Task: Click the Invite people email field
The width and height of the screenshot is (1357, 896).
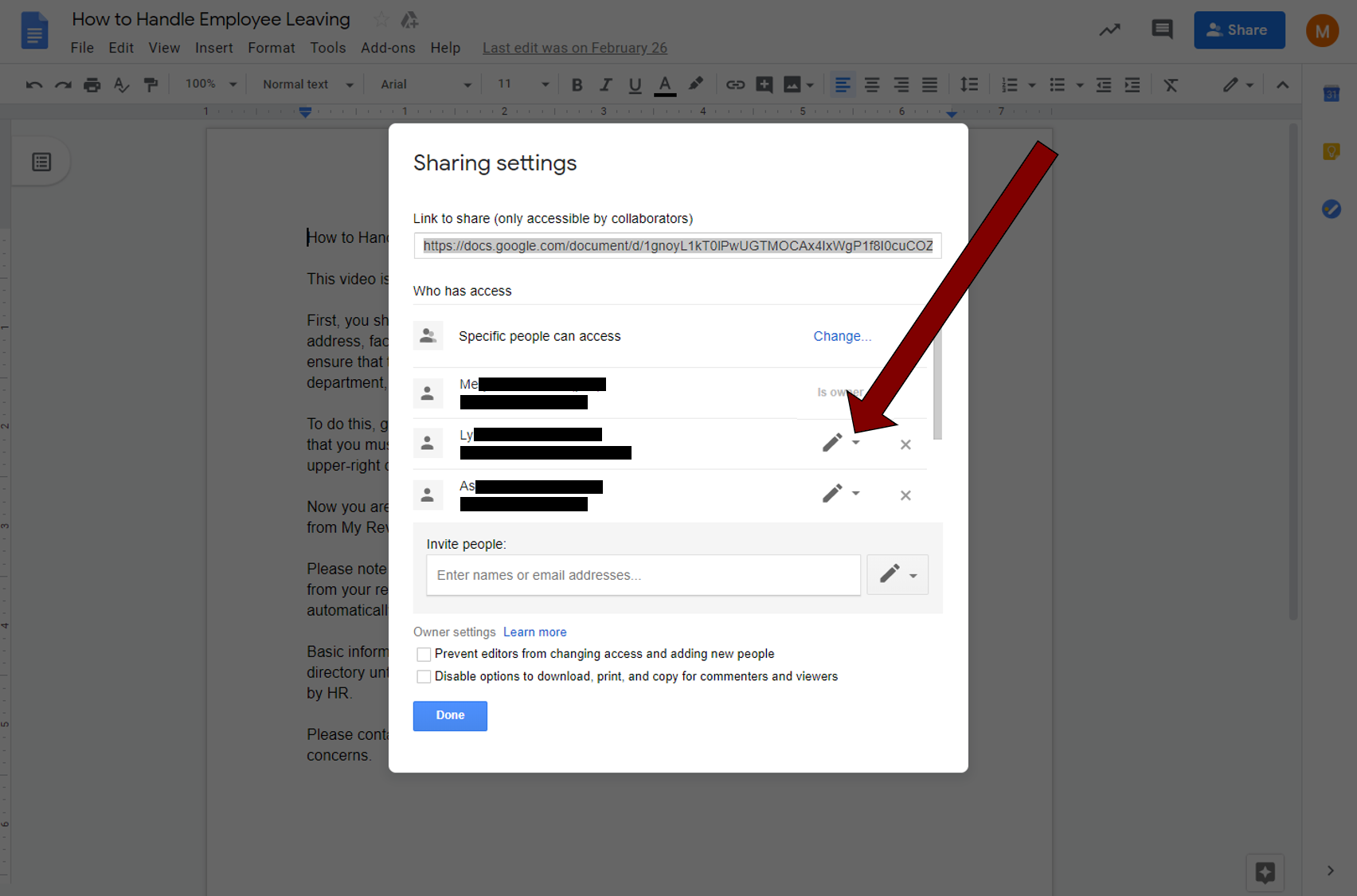Action: 643,575
